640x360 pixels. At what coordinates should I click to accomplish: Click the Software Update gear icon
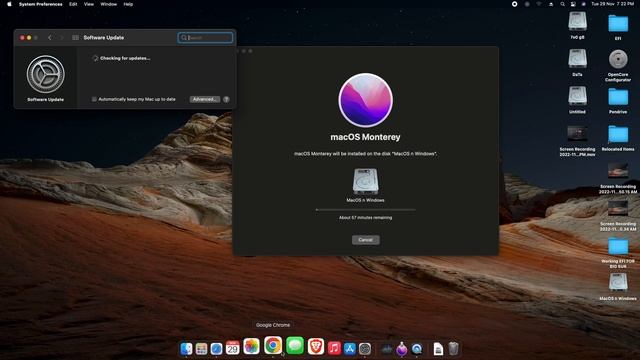pos(45,74)
